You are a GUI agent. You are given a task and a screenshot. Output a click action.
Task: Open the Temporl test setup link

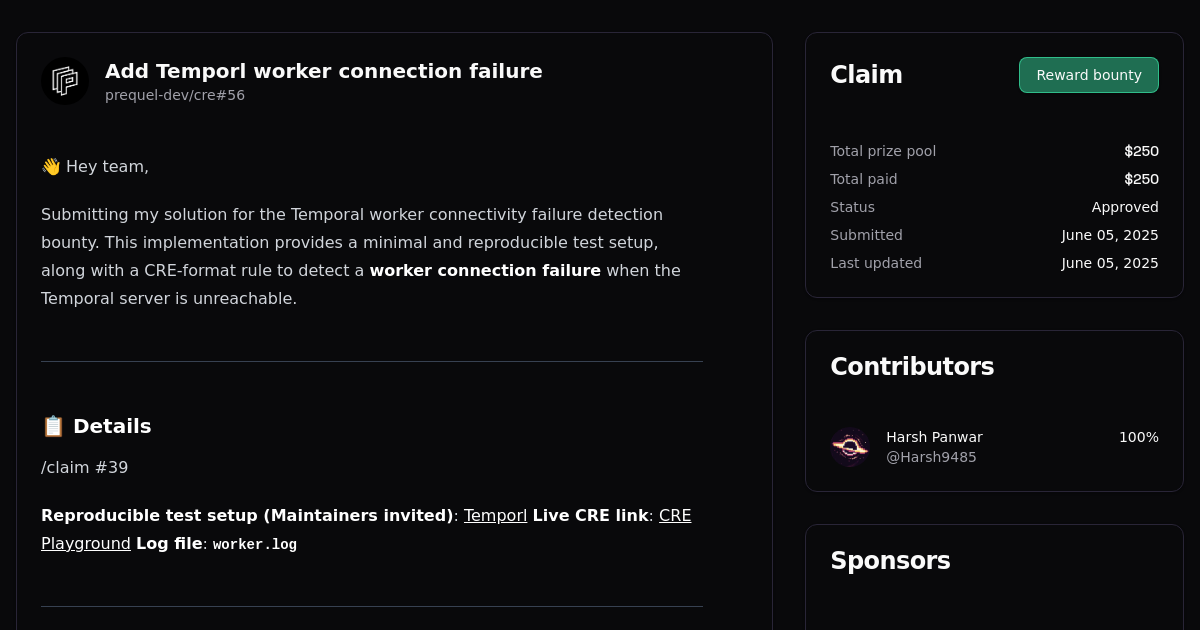(494, 515)
